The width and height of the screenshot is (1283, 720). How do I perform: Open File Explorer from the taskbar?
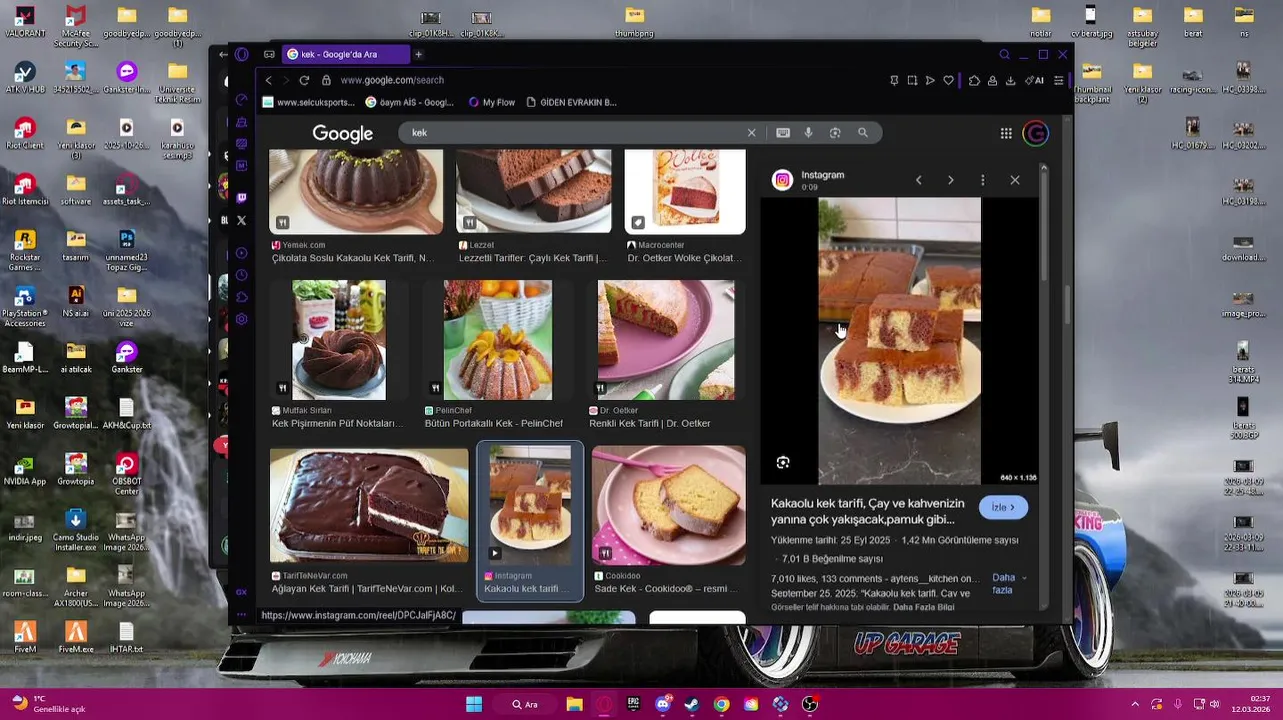coord(575,704)
